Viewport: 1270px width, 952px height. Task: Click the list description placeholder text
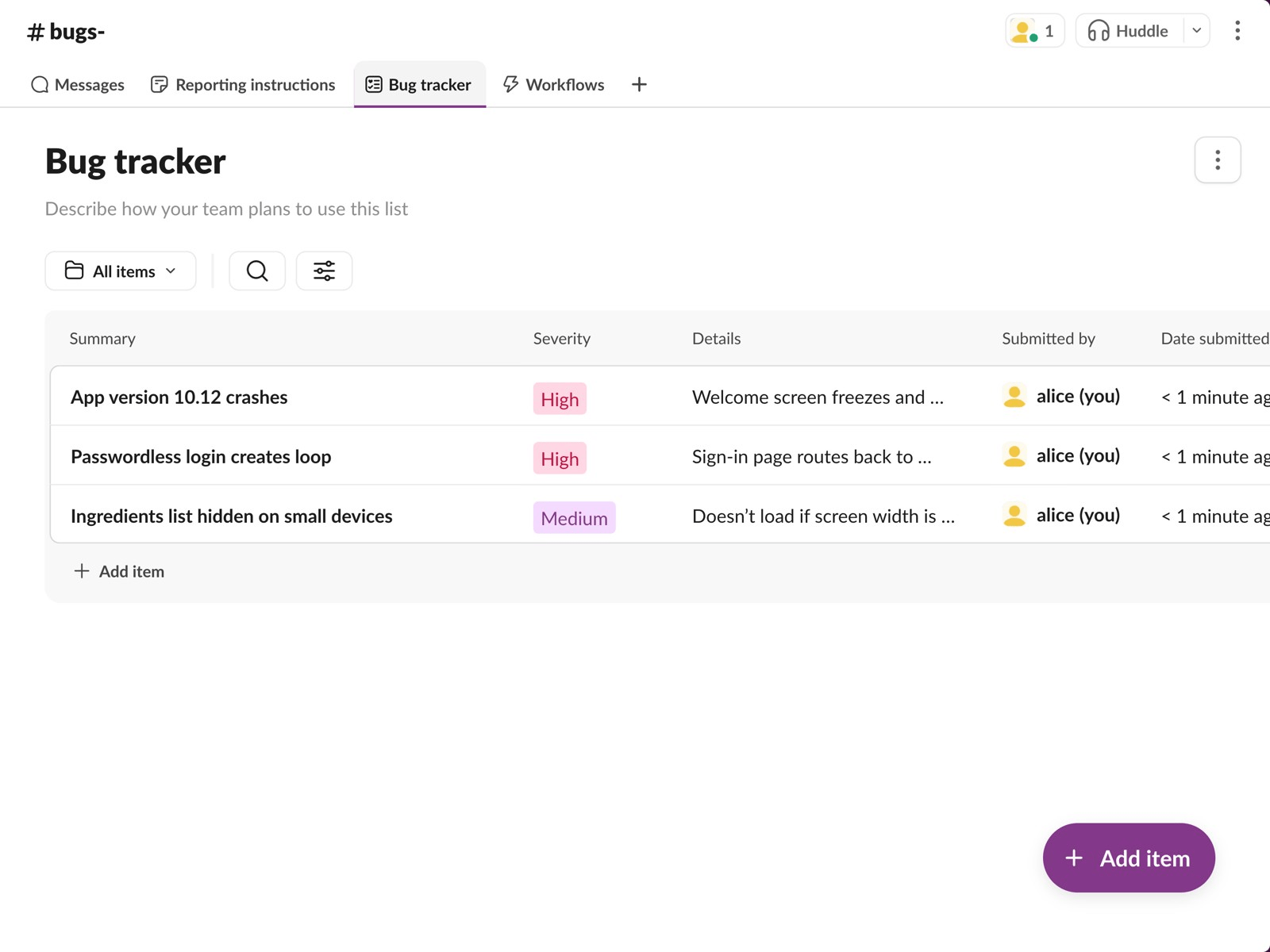[x=225, y=208]
